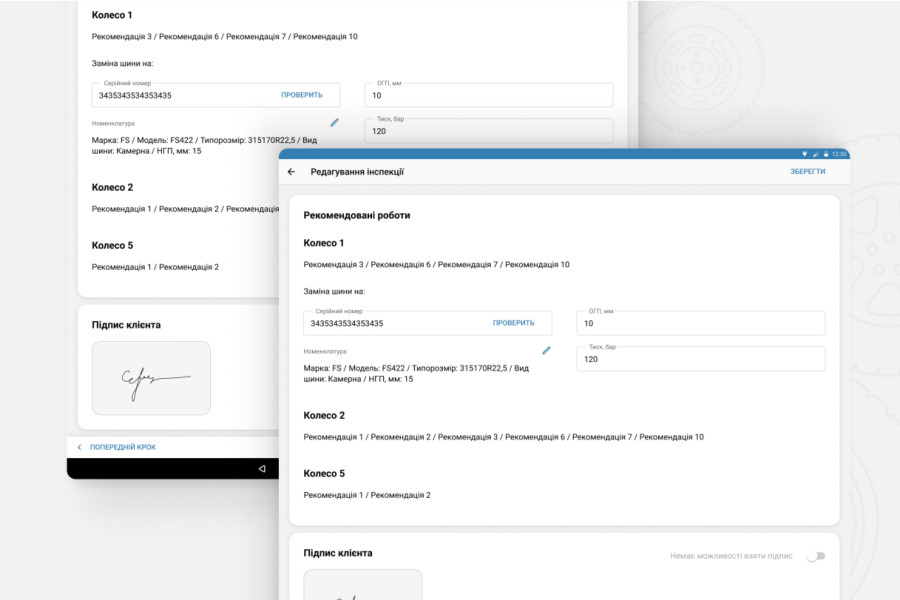Click the background-window Номенклатура pencil edit icon

334,123
